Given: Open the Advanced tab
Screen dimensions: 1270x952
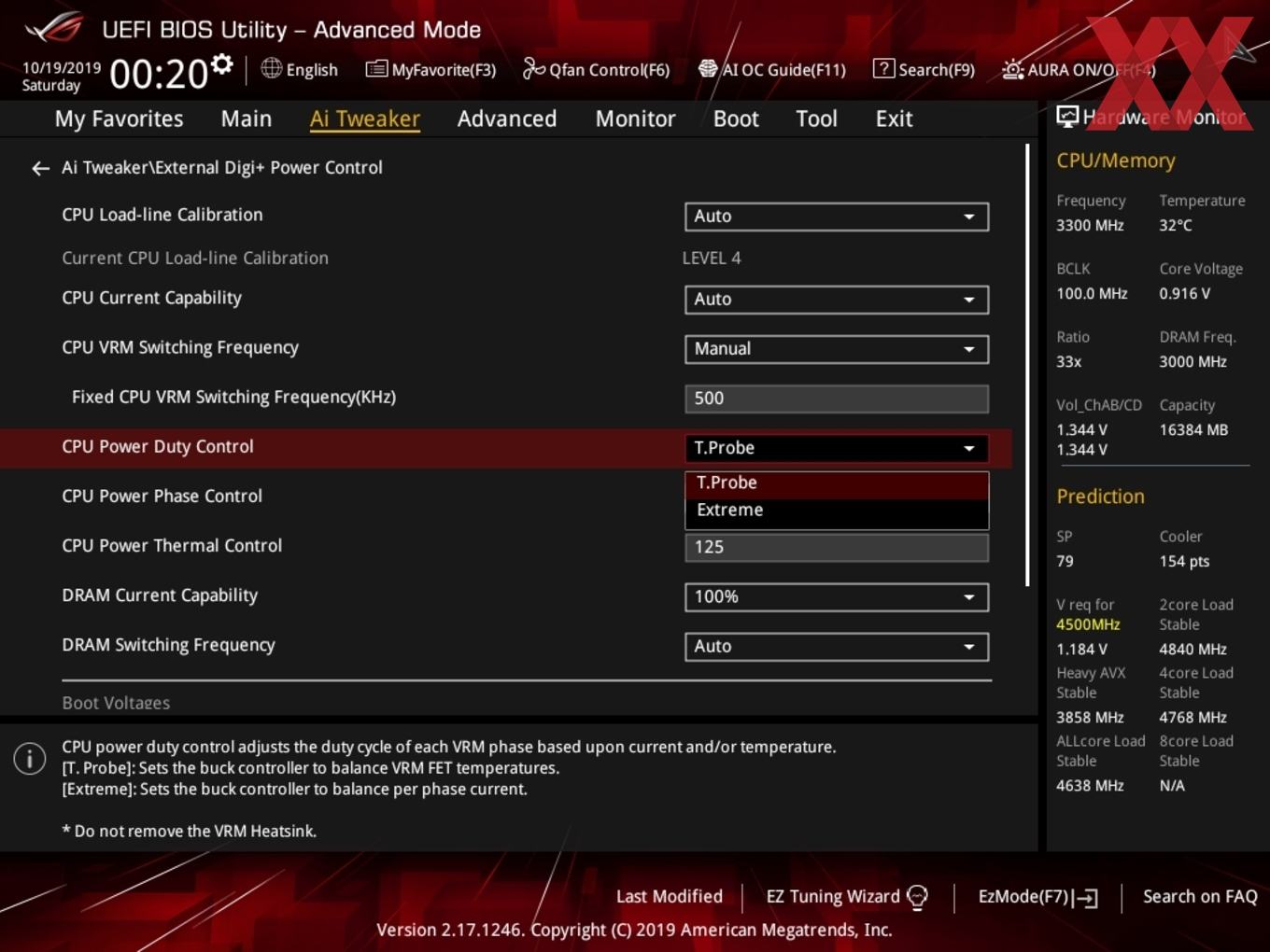Looking at the screenshot, I should pyautogui.click(x=507, y=119).
